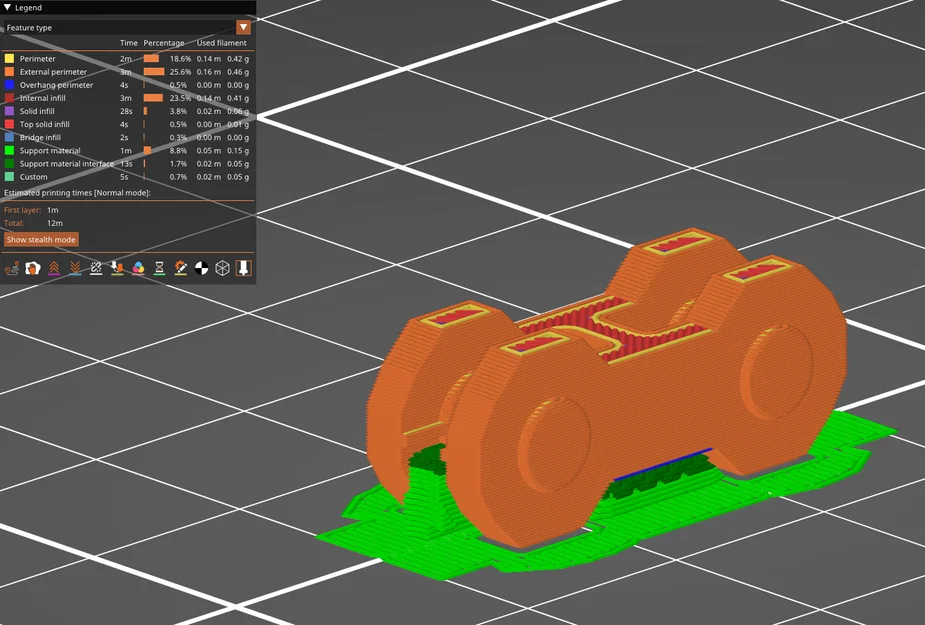Click the Internal infill legend entry
This screenshot has height=625, width=925.
42,98
